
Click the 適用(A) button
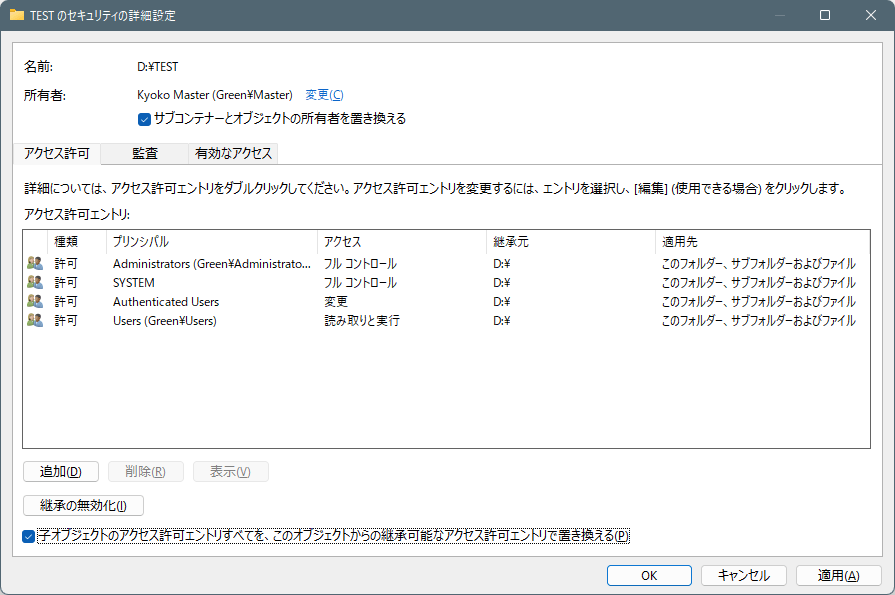[x=838, y=576]
